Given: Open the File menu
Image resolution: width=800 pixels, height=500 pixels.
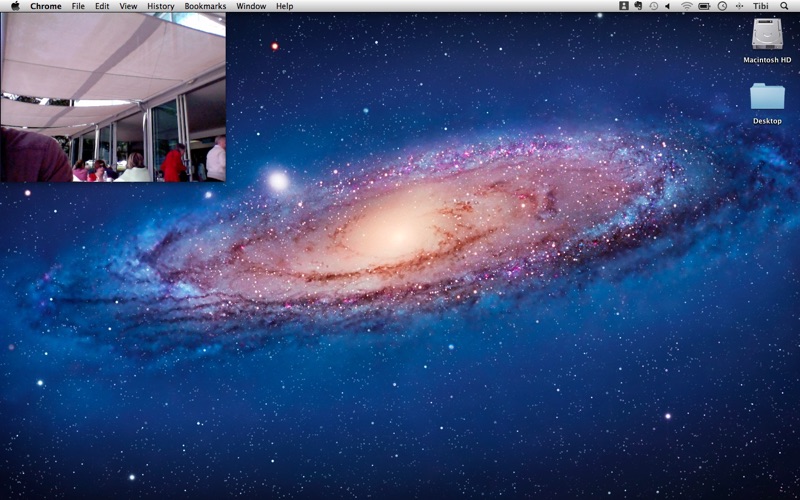Looking at the screenshot, I should pyautogui.click(x=78, y=6).
